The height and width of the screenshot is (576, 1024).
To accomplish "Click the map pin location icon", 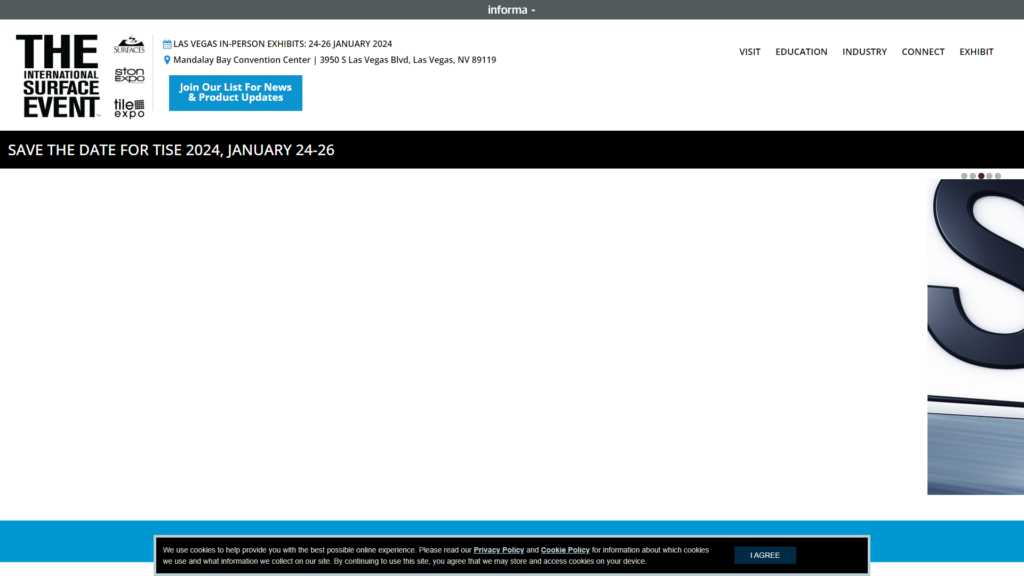I will pos(167,60).
